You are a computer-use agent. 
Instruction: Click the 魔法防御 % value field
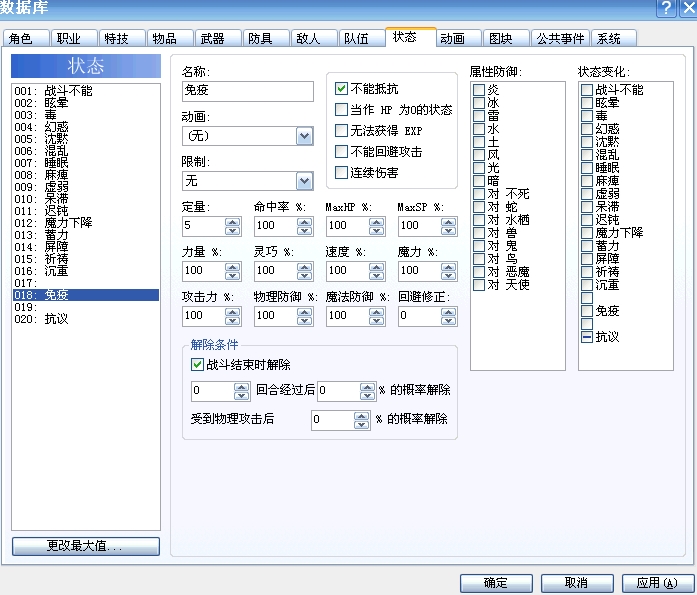click(x=348, y=316)
